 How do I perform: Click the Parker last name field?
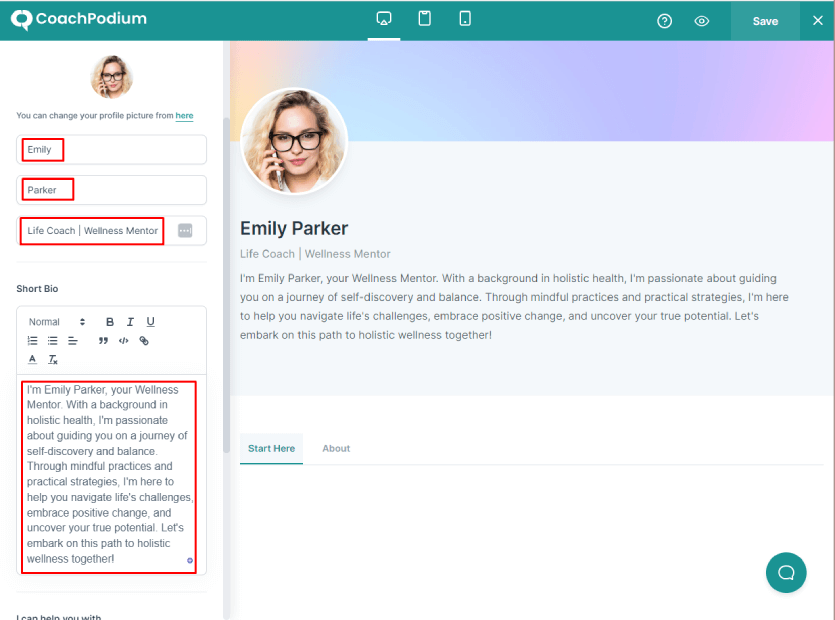coord(111,190)
